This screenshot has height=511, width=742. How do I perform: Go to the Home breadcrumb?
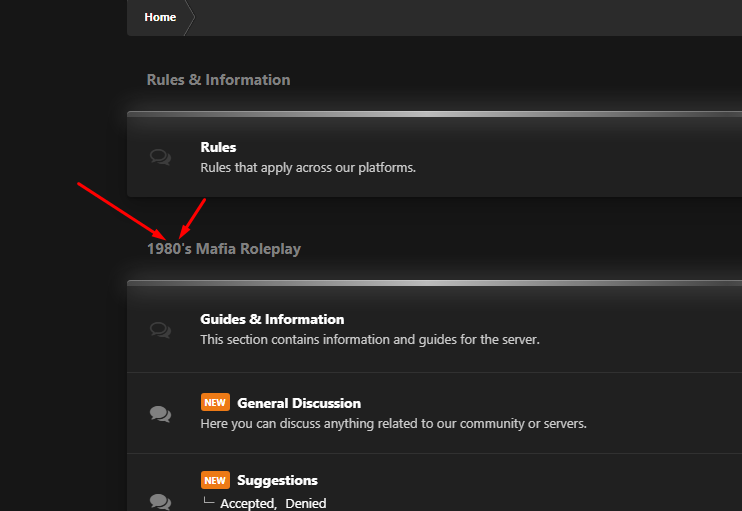coord(160,17)
